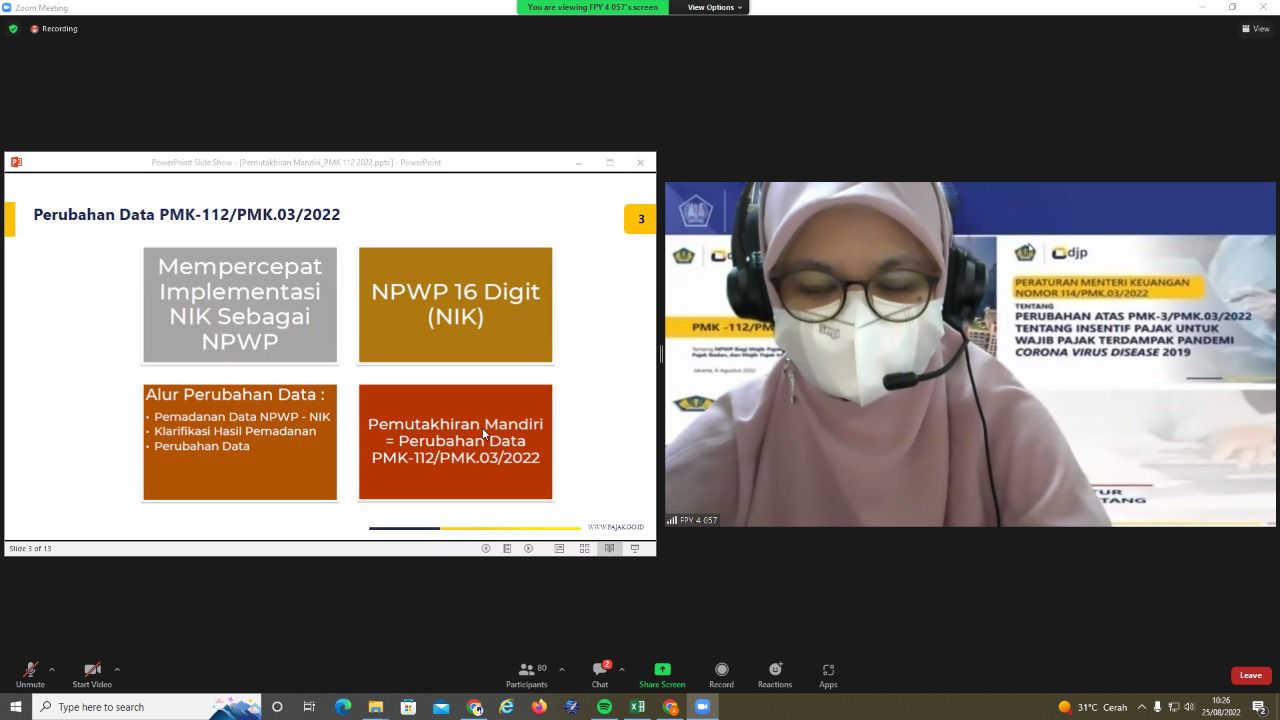Switch to Slide Sorter view in PowerPoint
Screen dimensions: 1280x720
pos(584,549)
